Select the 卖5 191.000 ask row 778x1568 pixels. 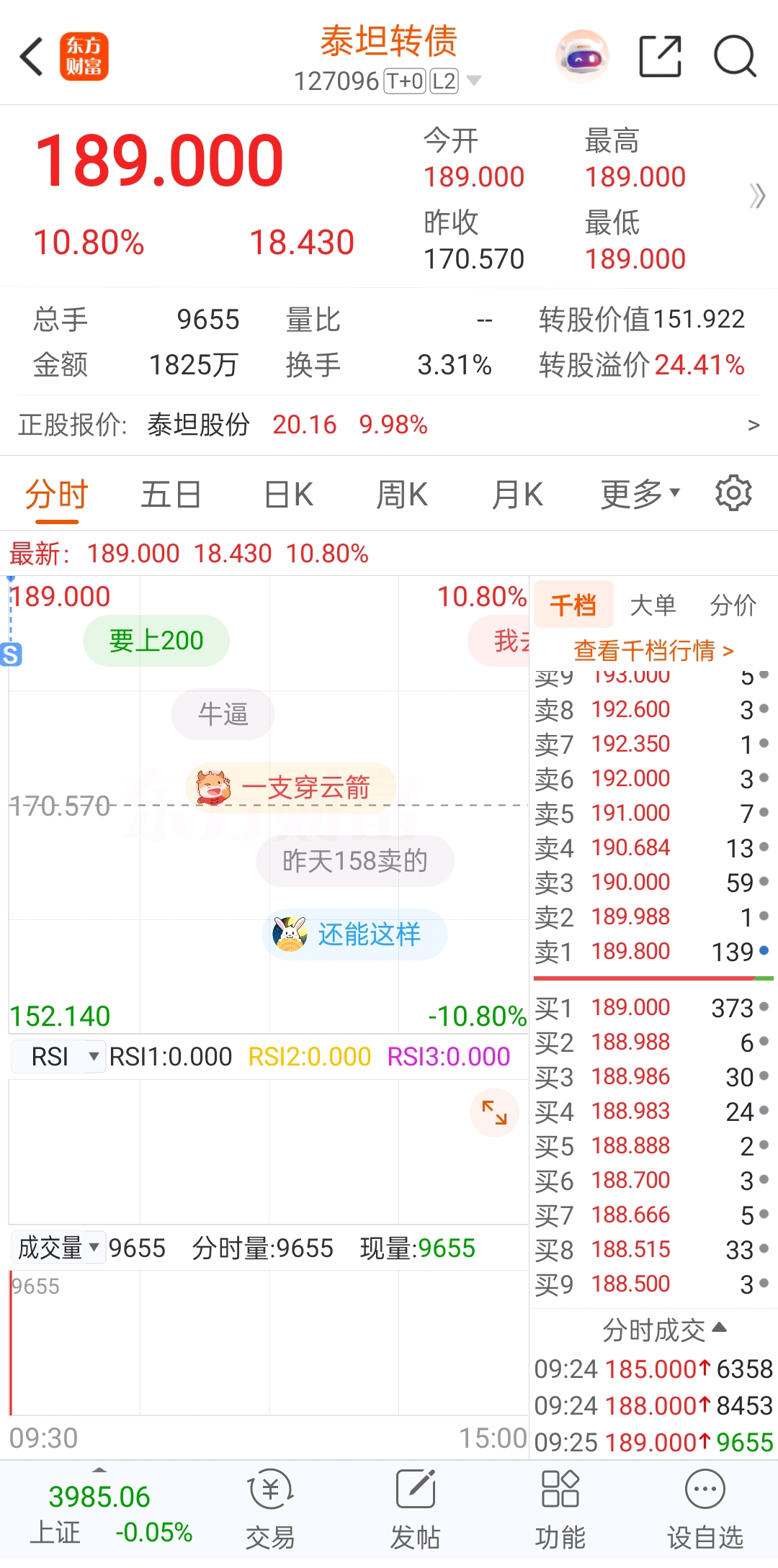pos(653,813)
